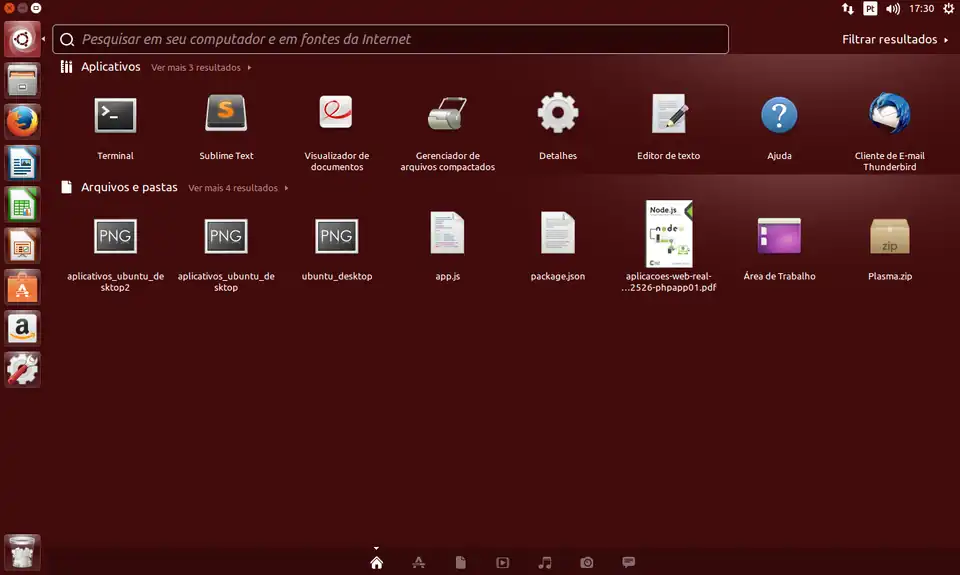The width and height of the screenshot is (960, 575).
Task: Expand Ver mais 3 resultados for Aplicativos
Action: pyautogui.click(x=201, y=67)
